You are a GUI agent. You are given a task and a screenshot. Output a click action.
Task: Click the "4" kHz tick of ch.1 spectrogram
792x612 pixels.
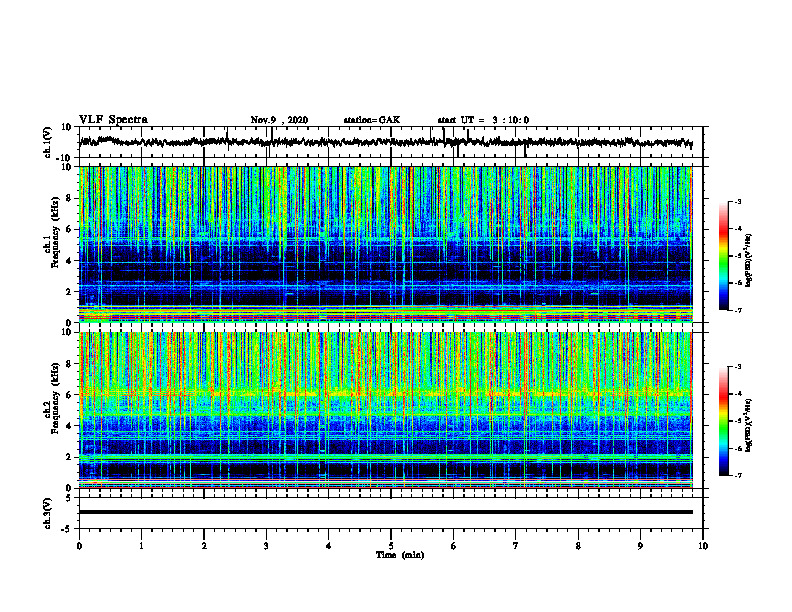[x=70, y=261]
